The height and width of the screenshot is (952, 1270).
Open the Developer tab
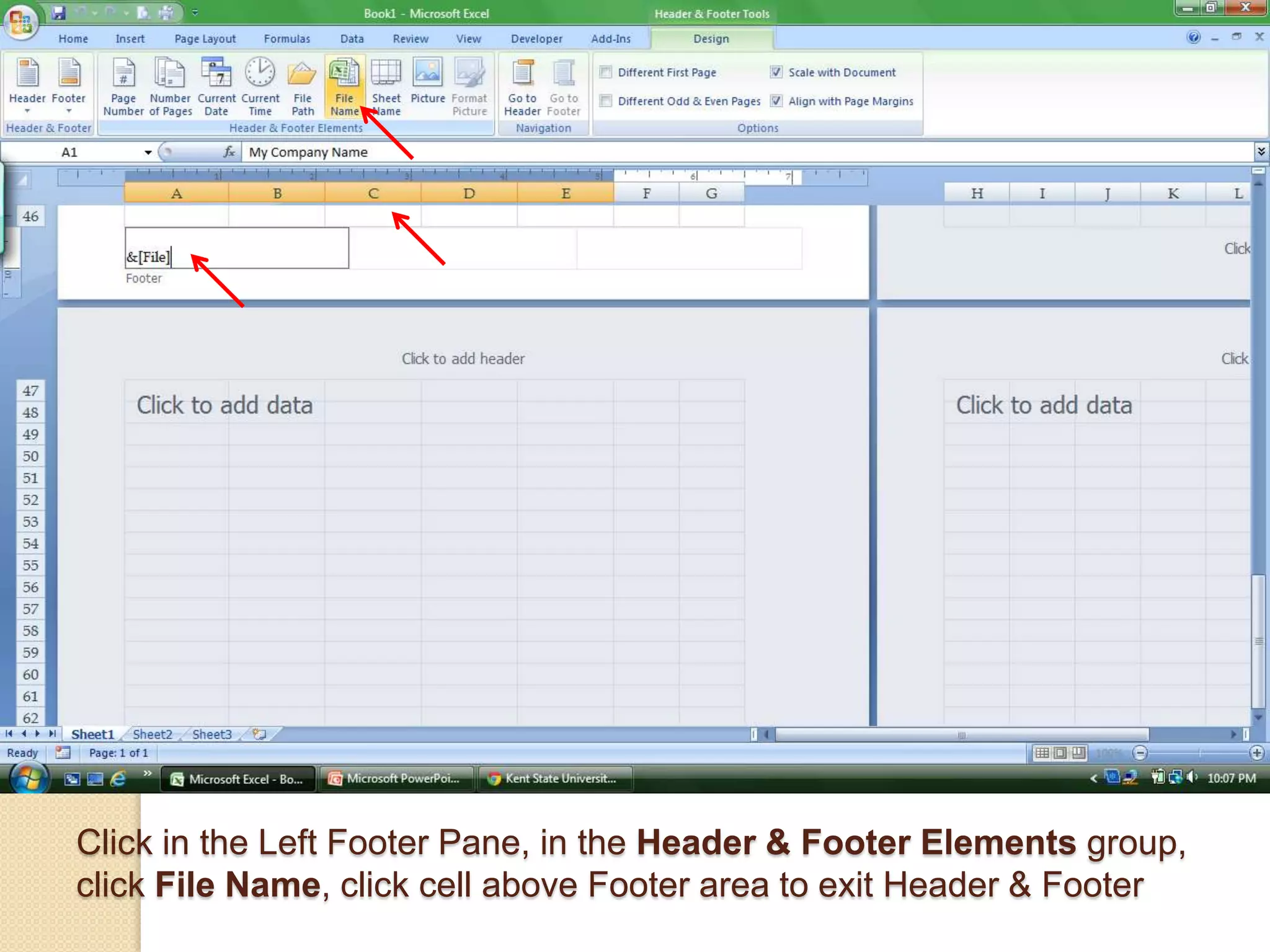[536, 38]
